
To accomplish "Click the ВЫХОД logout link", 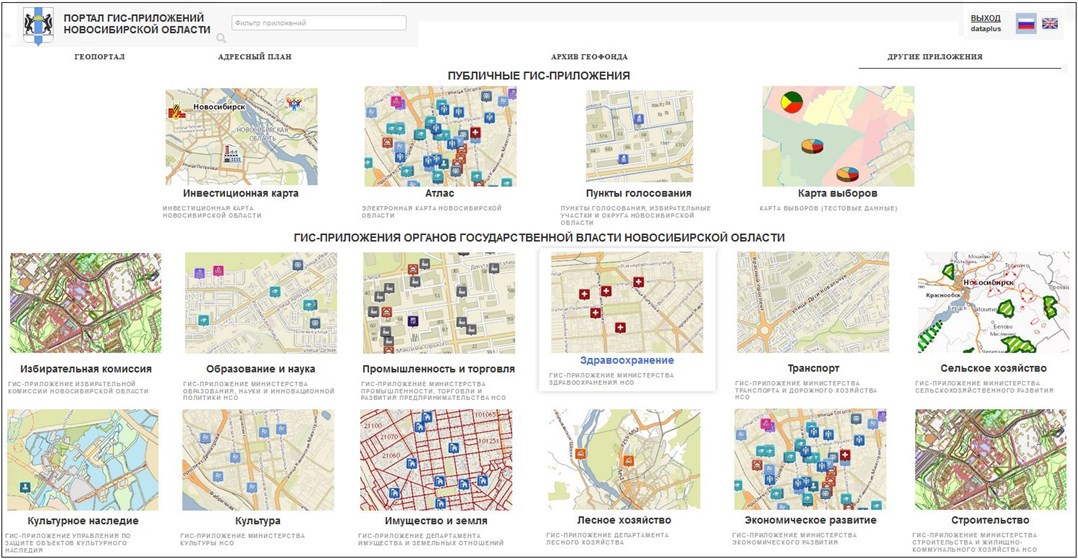I will [985, 18].
